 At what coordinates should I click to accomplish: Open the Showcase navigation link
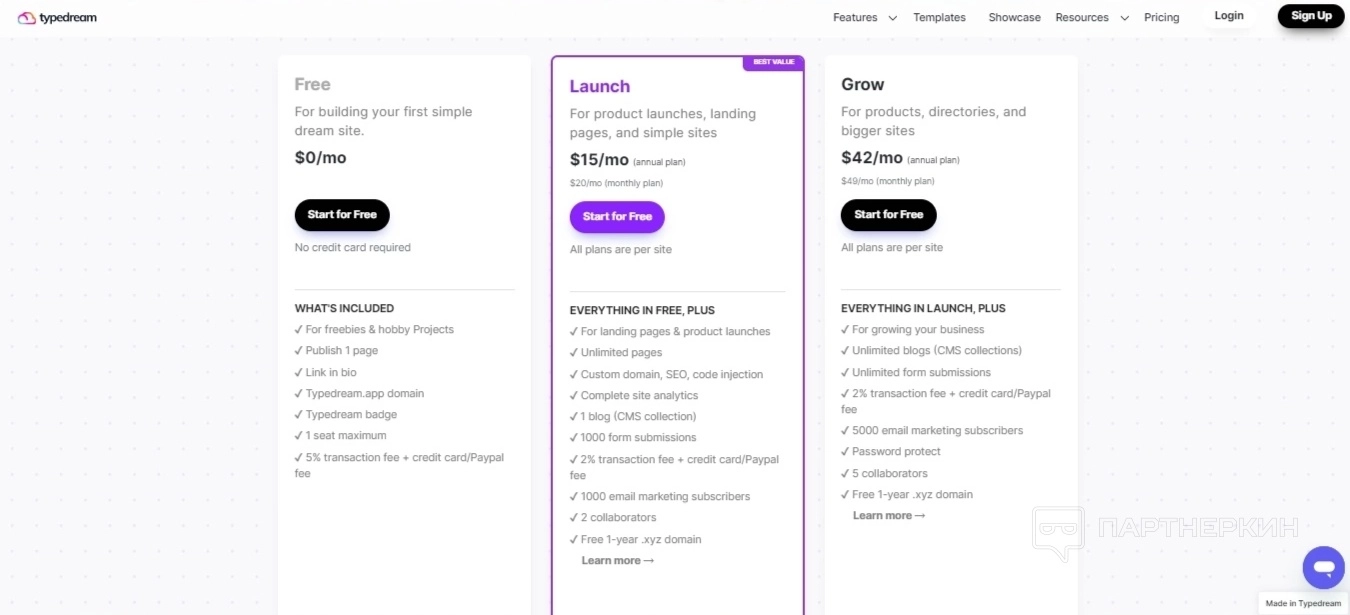click(x=1014, y=17)
